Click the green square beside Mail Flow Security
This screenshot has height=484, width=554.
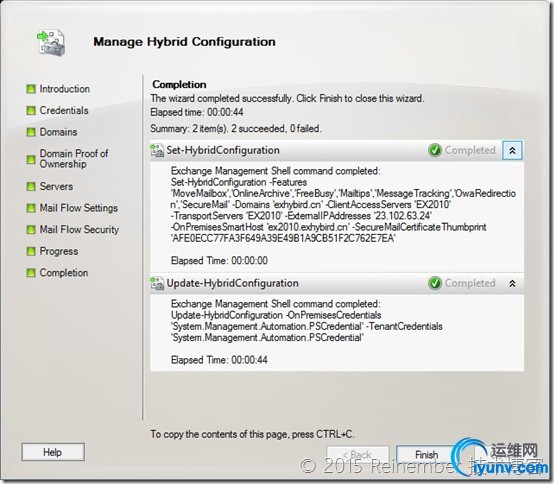coord(31,230)
